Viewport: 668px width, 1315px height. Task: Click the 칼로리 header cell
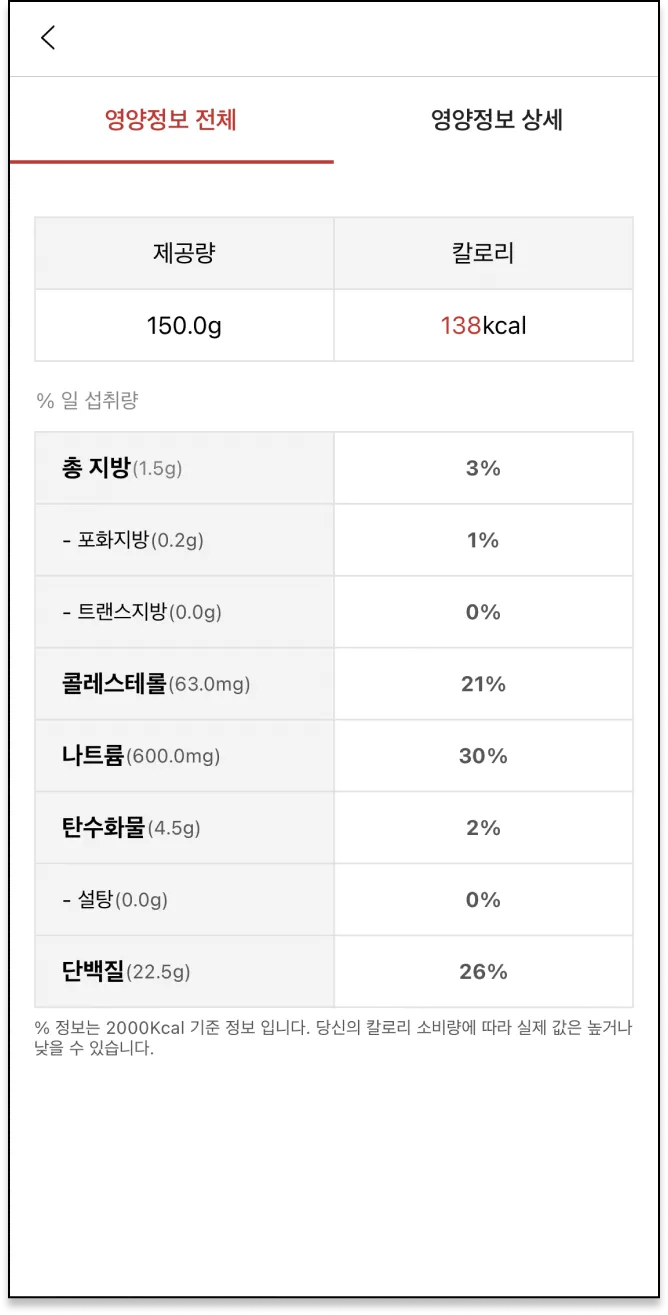[x=483, y=253]
